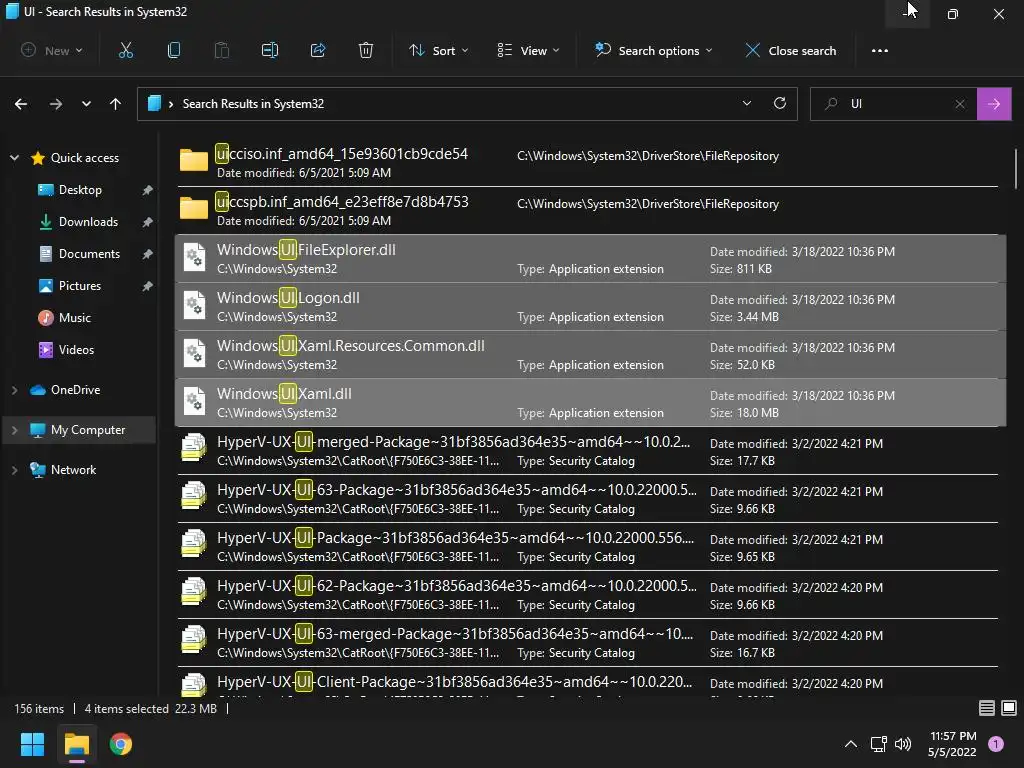Open notification badge in taskbar

pos(996,743)
